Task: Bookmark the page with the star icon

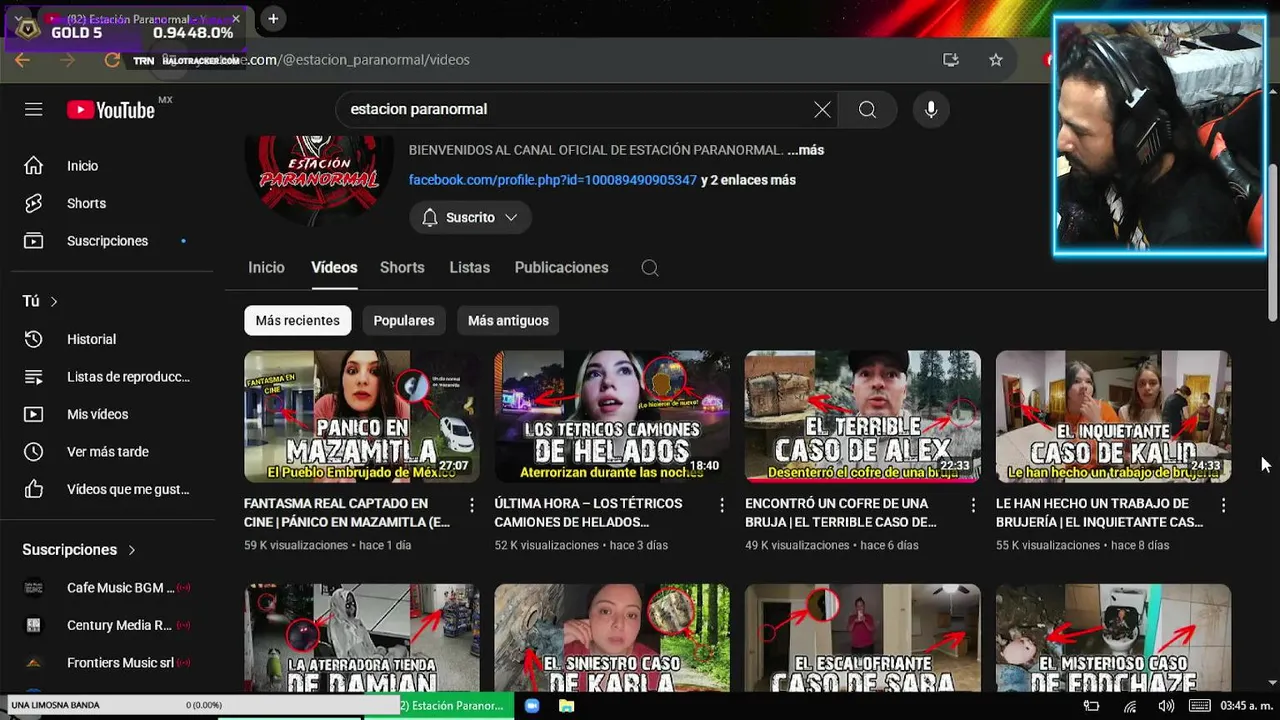Action: point(996,60)
